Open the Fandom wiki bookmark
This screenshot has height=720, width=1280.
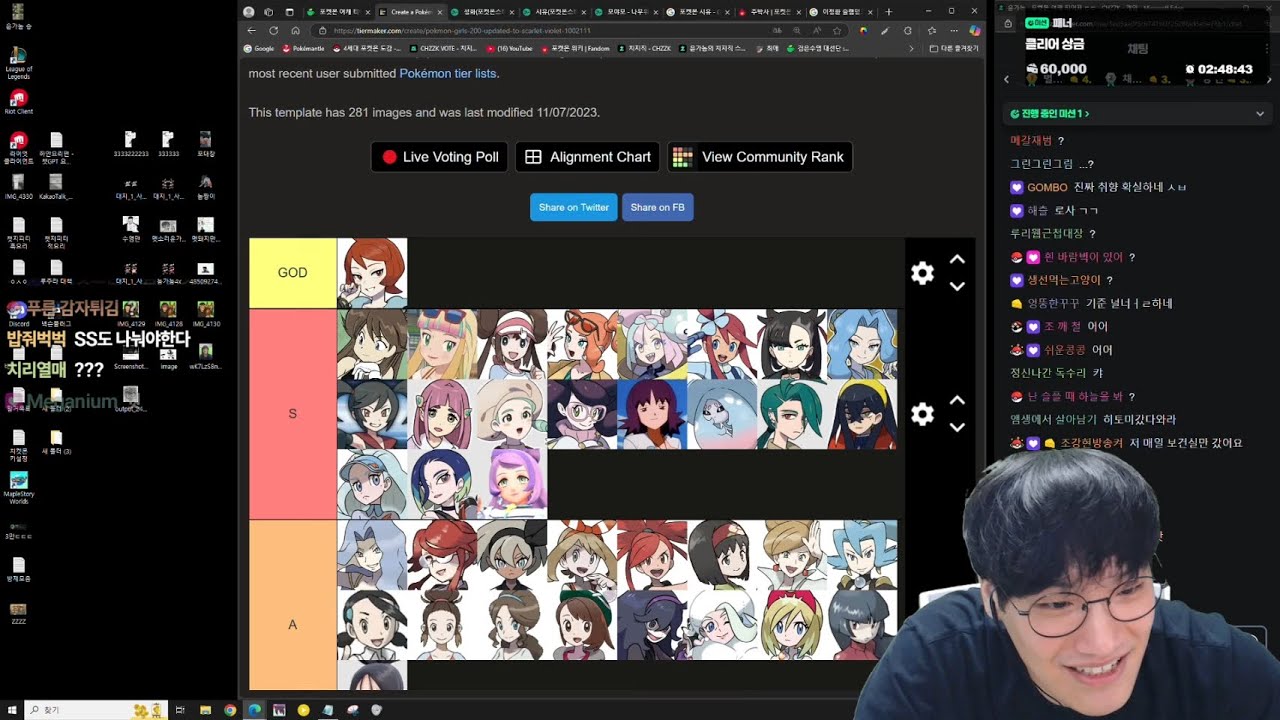(x=575, y=48)
